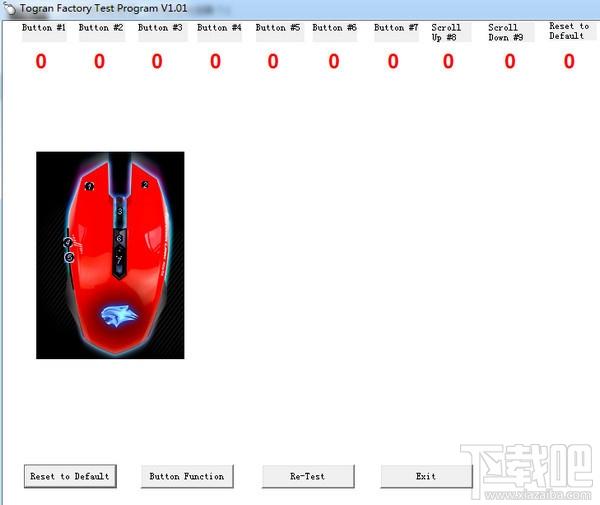Click the Re-Test button
Screen dimensions: 600x505
click(308, 476)
